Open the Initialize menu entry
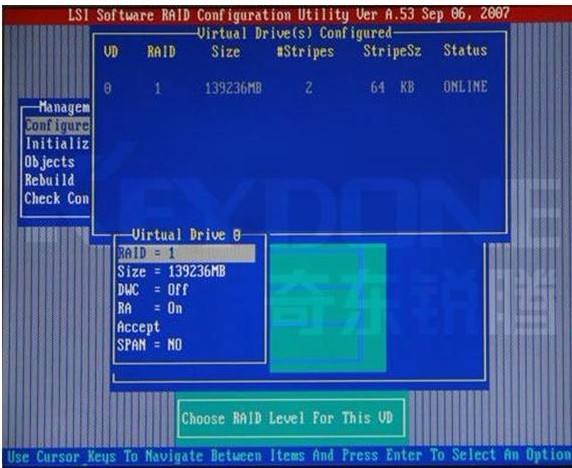This screenshot has height=468, width=572. pos(57,144)
